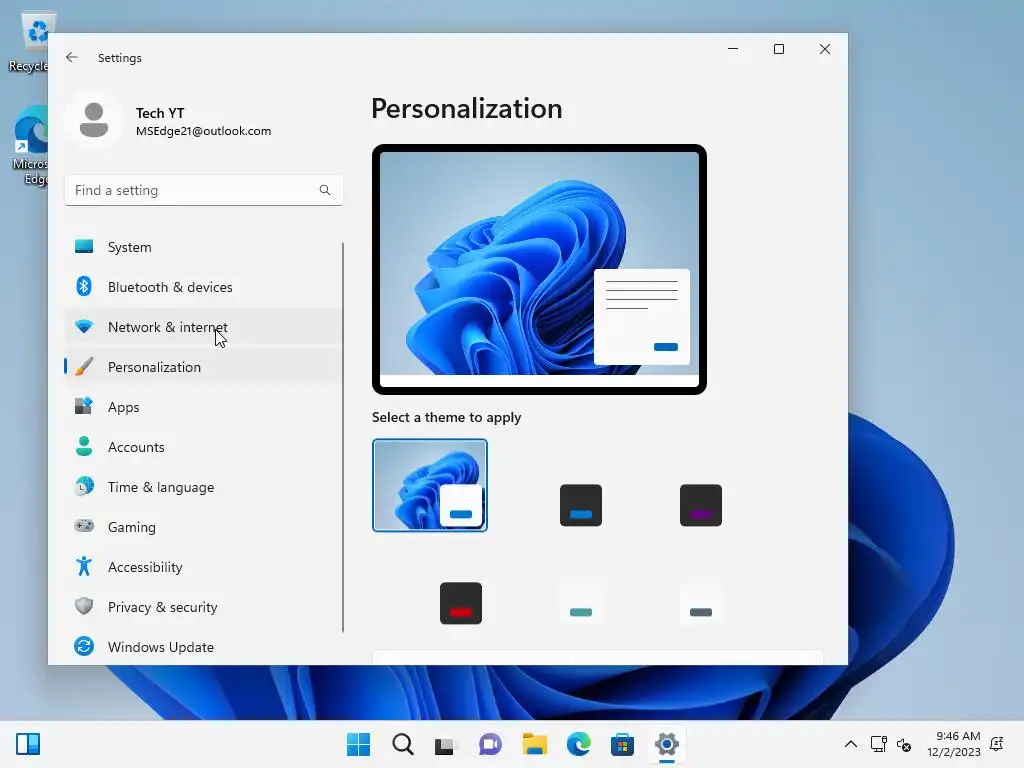Viewport: 1024px width, 768px height.
Task: Open File Explorer from the taskbar
Action: pos(534,744)
